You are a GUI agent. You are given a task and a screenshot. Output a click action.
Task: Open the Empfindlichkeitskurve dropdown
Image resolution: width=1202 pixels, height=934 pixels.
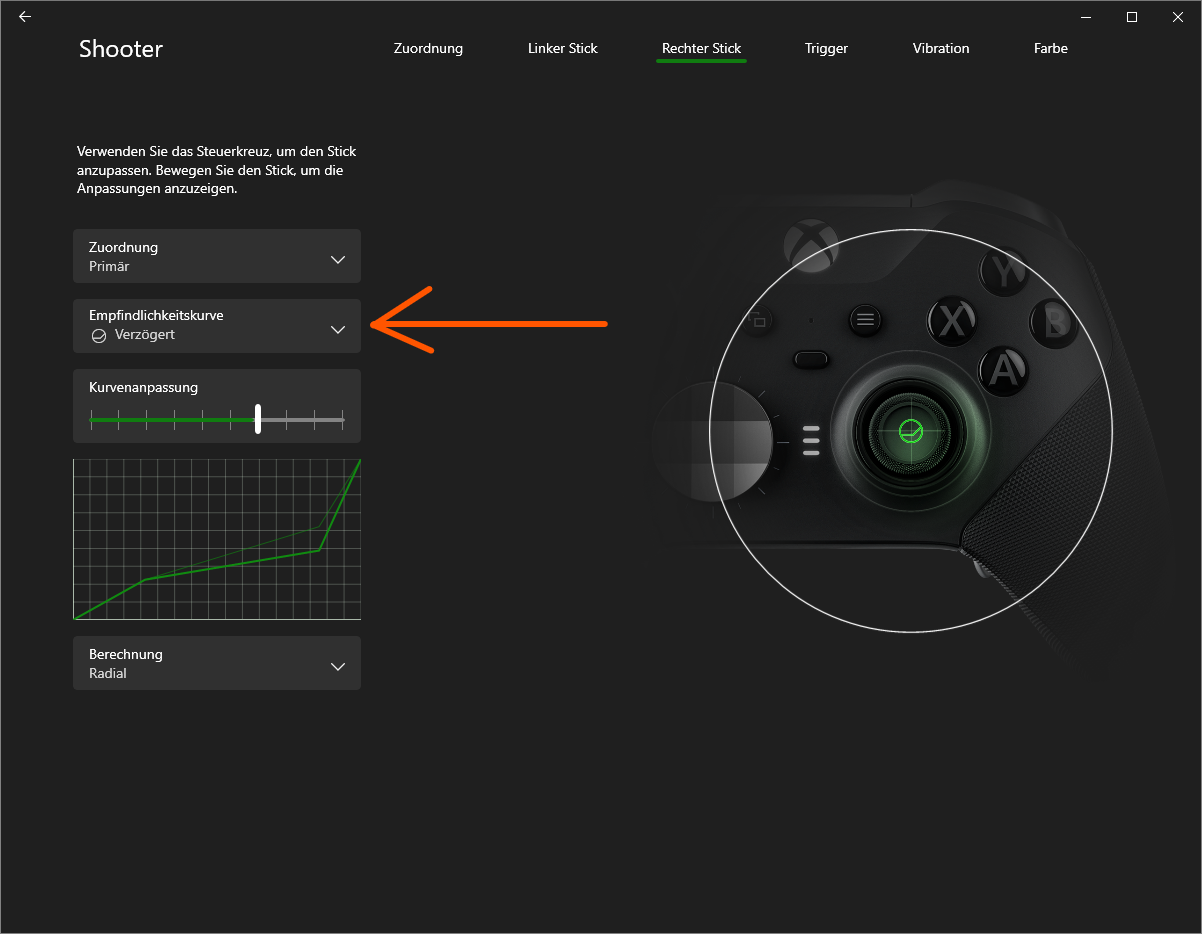click(x=217, y=326)
